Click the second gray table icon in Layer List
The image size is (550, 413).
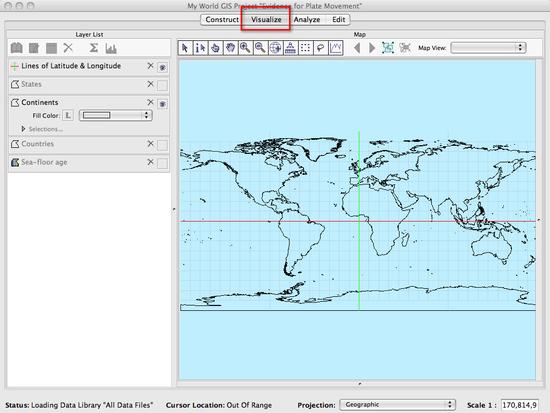click(34, 48)
